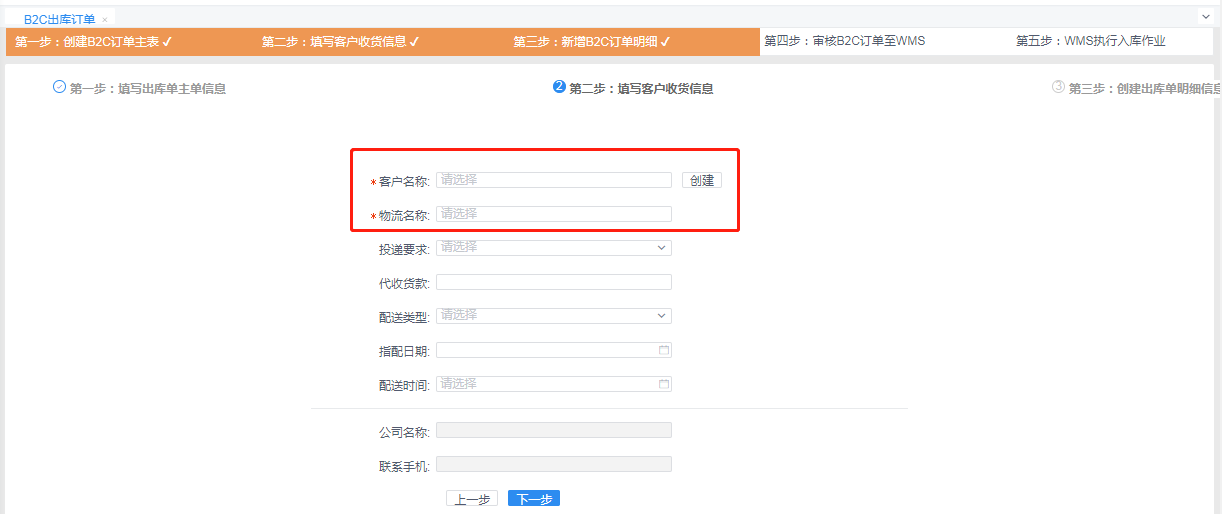Click the 上一步 button
Image resolution: width=1222 pixels, height=514 pixels.
472,499
